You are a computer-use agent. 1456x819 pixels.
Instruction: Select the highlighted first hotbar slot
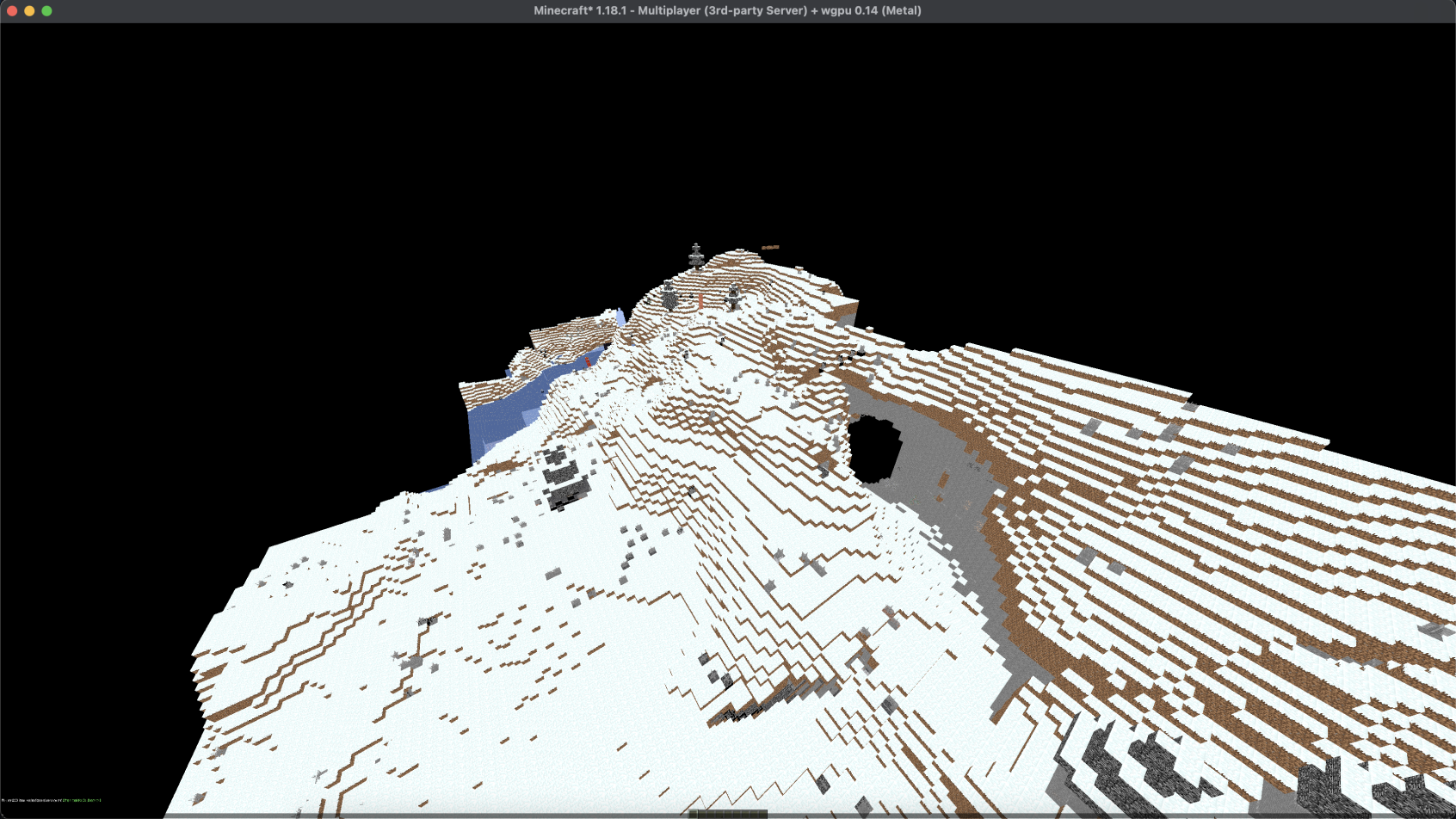[x=694, y=814]
